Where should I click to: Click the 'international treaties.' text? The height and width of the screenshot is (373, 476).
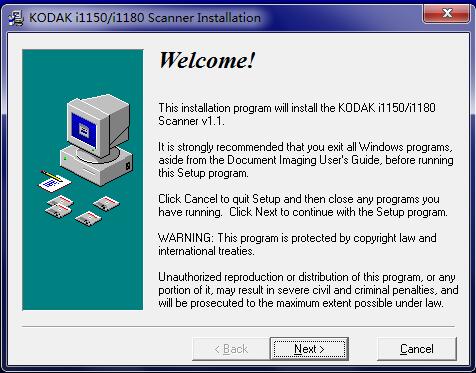[x=206, y=251]
